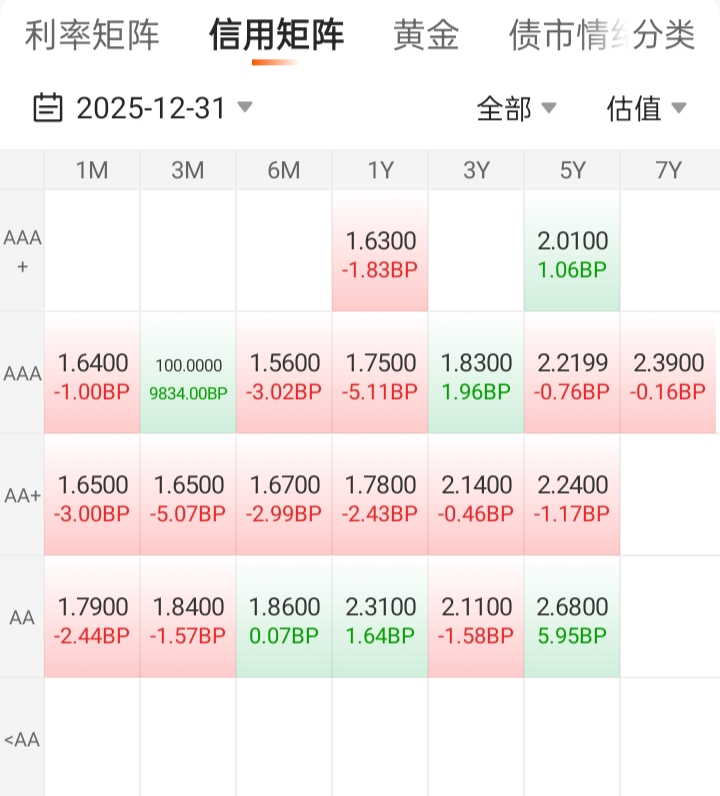Open the AAA+ 1Y cell showing 1.6300
The height and width of the screenshot is (796, 720).
[x=380, y=253]
